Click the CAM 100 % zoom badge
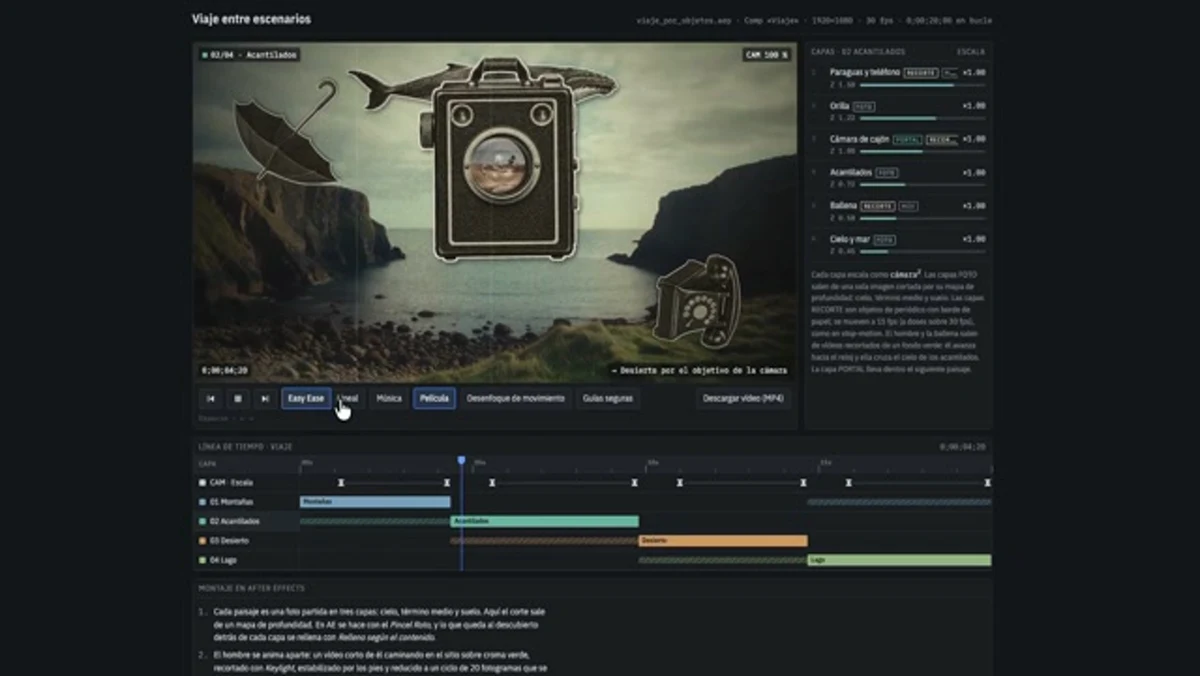1200x676 pixels. [767, 55]
